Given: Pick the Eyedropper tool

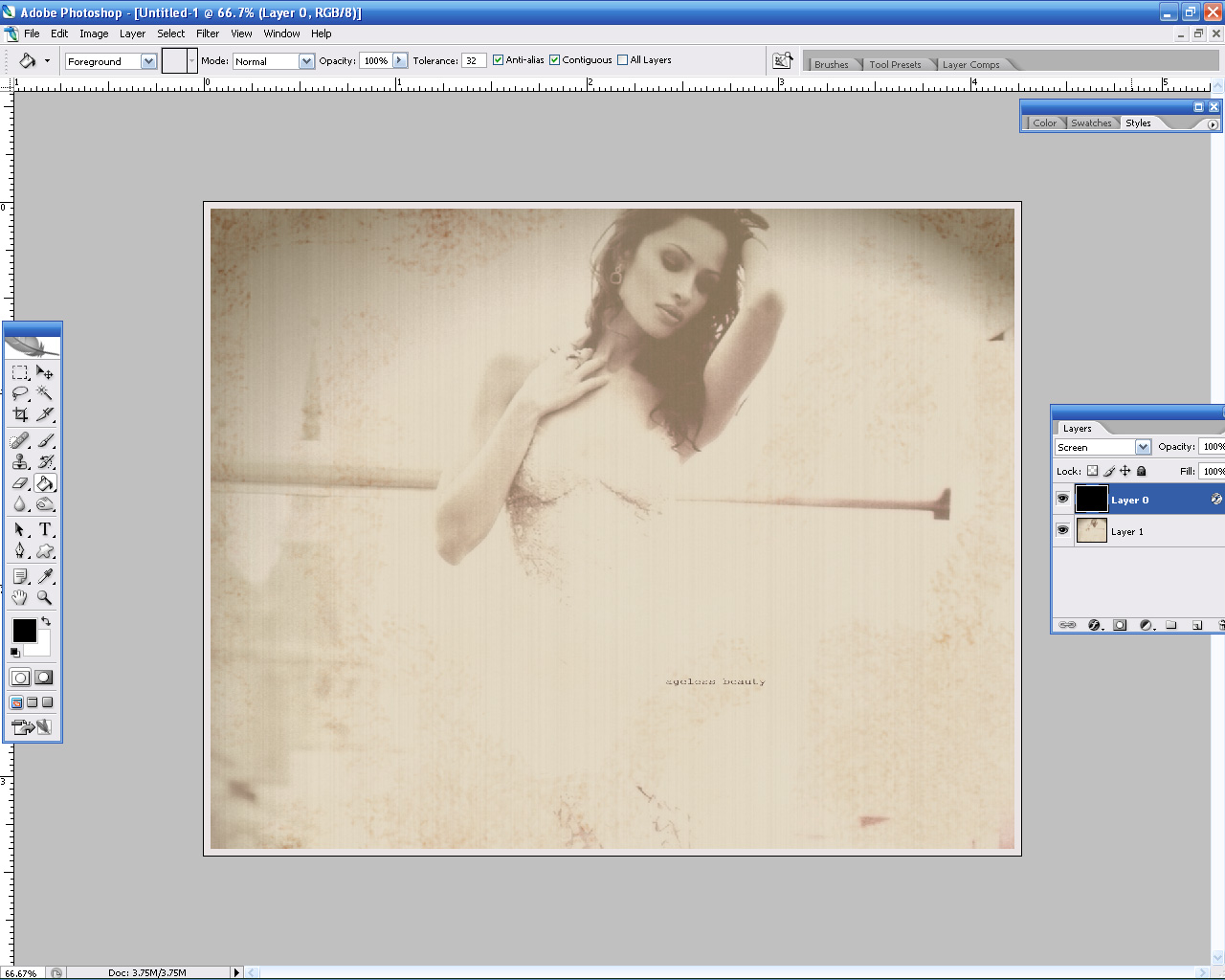Looking at the screenshot, I should pyautogui.click(x=45, y=576).
